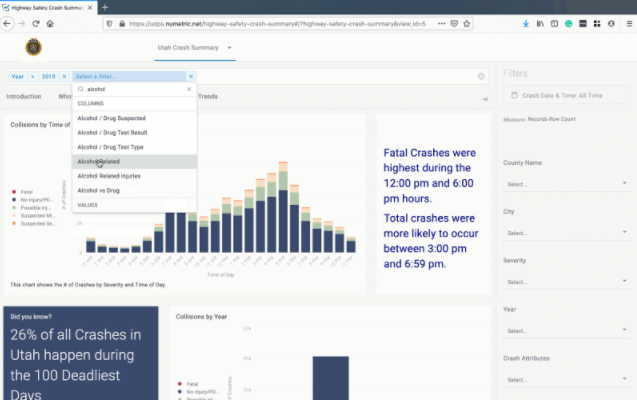Click the alcohol search field

click(135, 89)
